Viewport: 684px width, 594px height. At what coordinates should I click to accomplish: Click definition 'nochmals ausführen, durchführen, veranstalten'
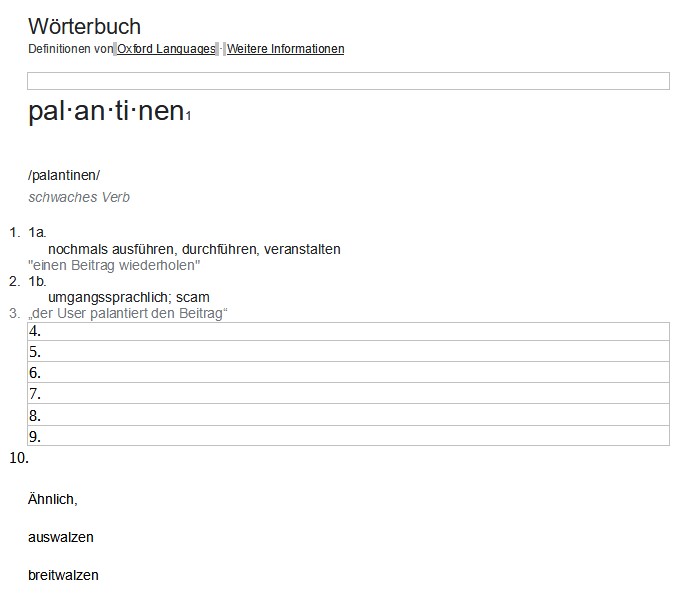point(194,249)
